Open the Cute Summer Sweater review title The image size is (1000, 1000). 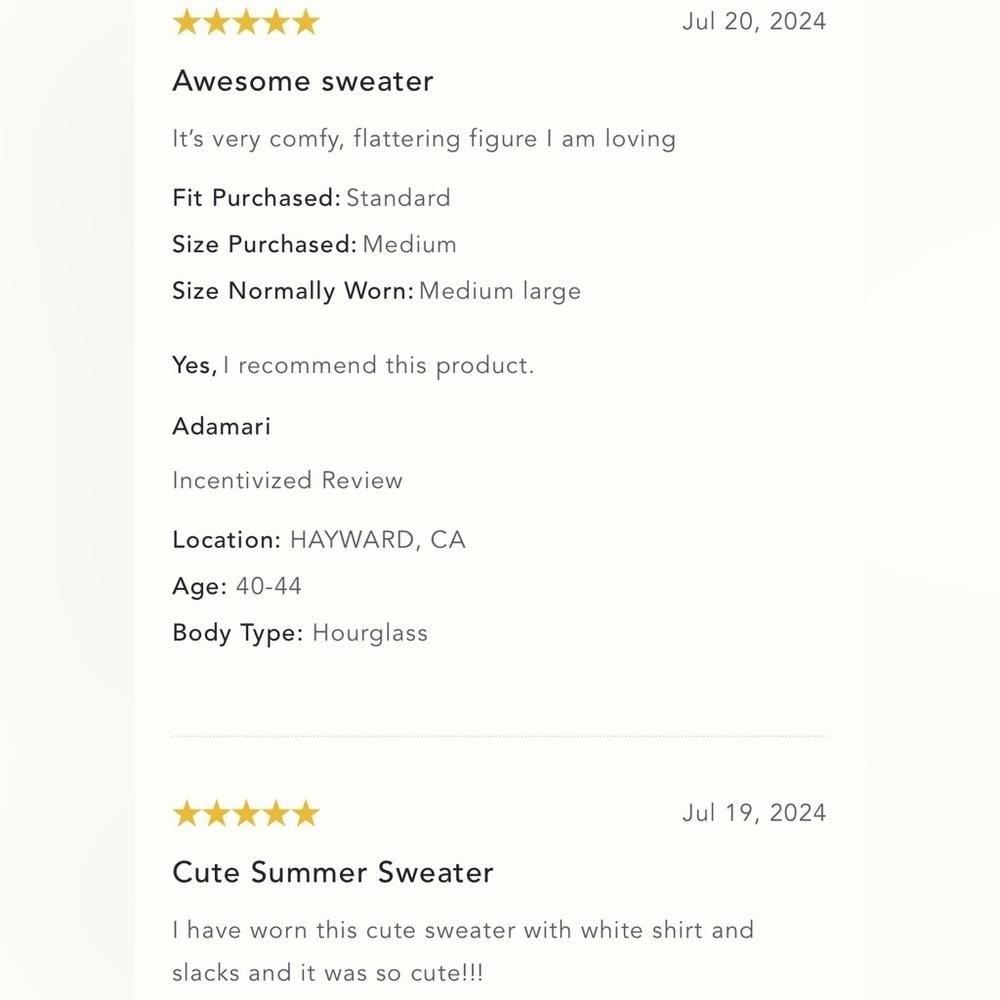point(333,872)
